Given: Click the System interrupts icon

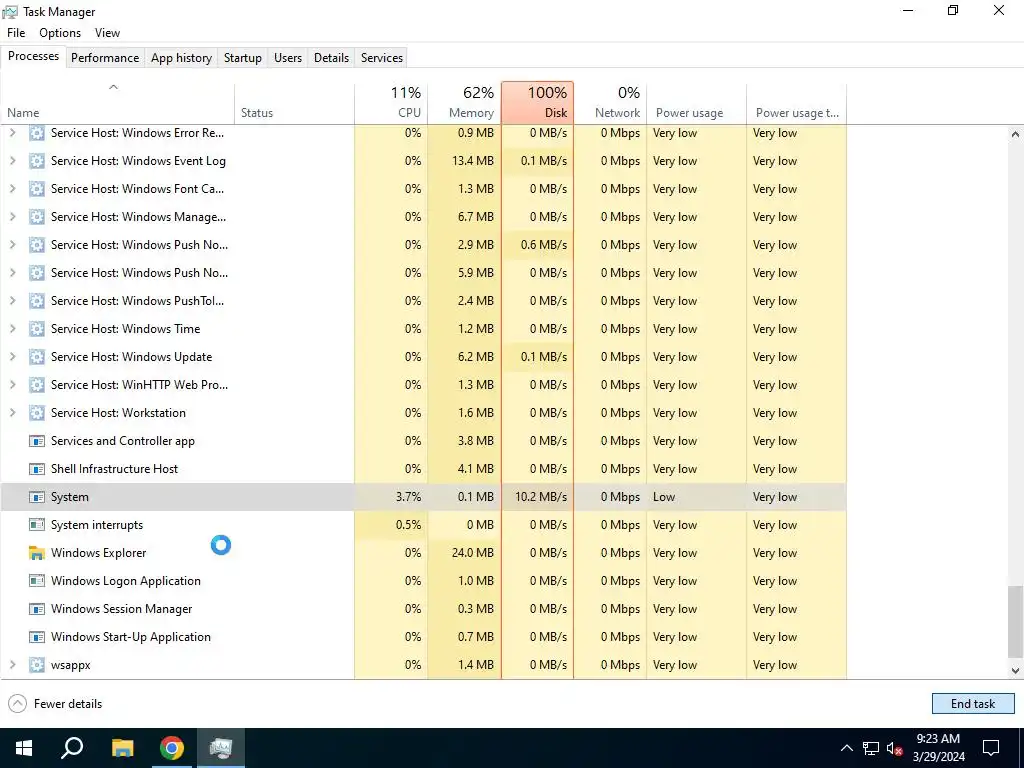Looking at the screenshot, I should click(x=37, y=524).
